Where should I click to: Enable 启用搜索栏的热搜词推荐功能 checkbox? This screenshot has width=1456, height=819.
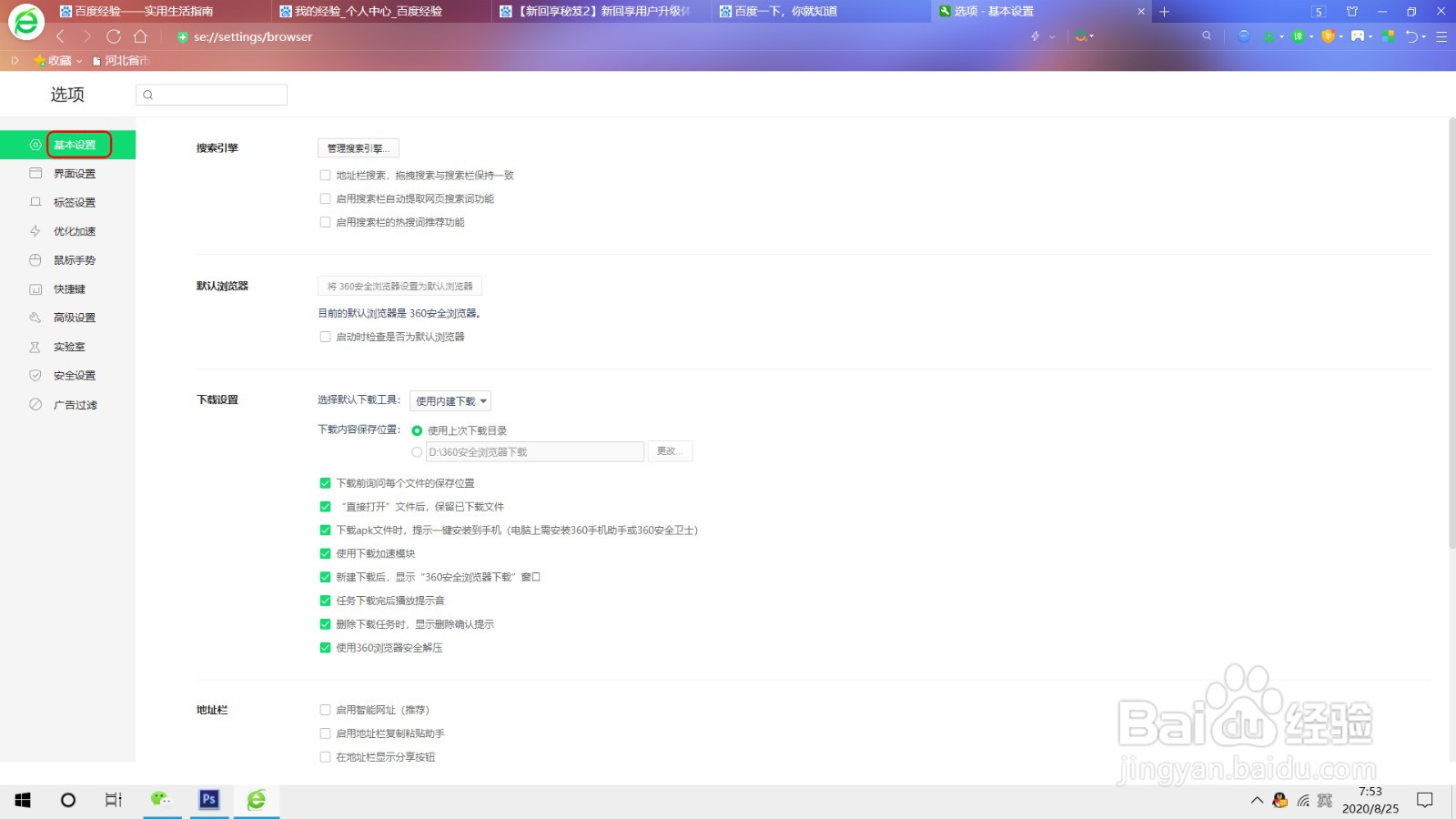325,222
